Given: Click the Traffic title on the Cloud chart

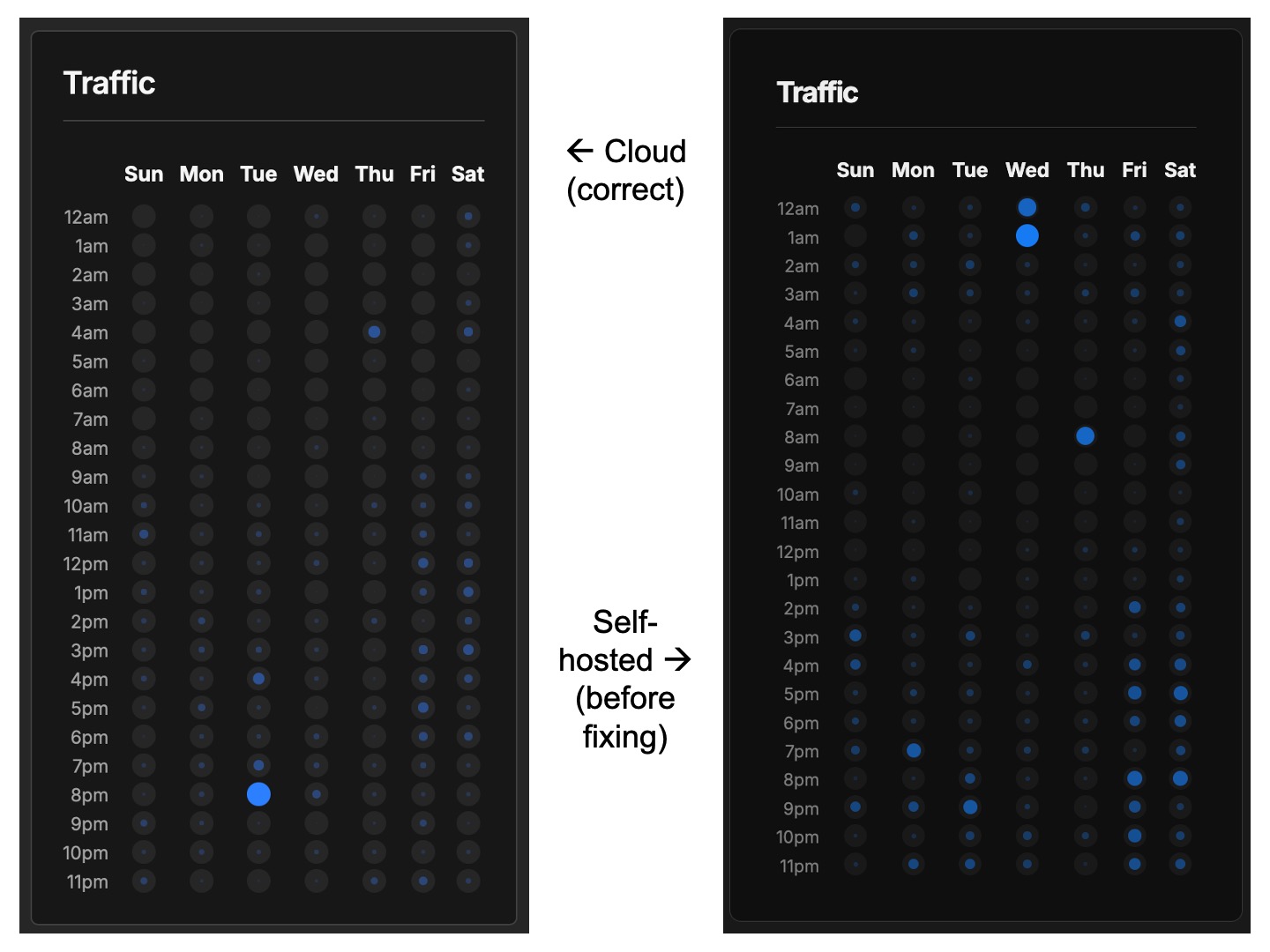Looking at the screenshot, I should (x=109, y=82).
